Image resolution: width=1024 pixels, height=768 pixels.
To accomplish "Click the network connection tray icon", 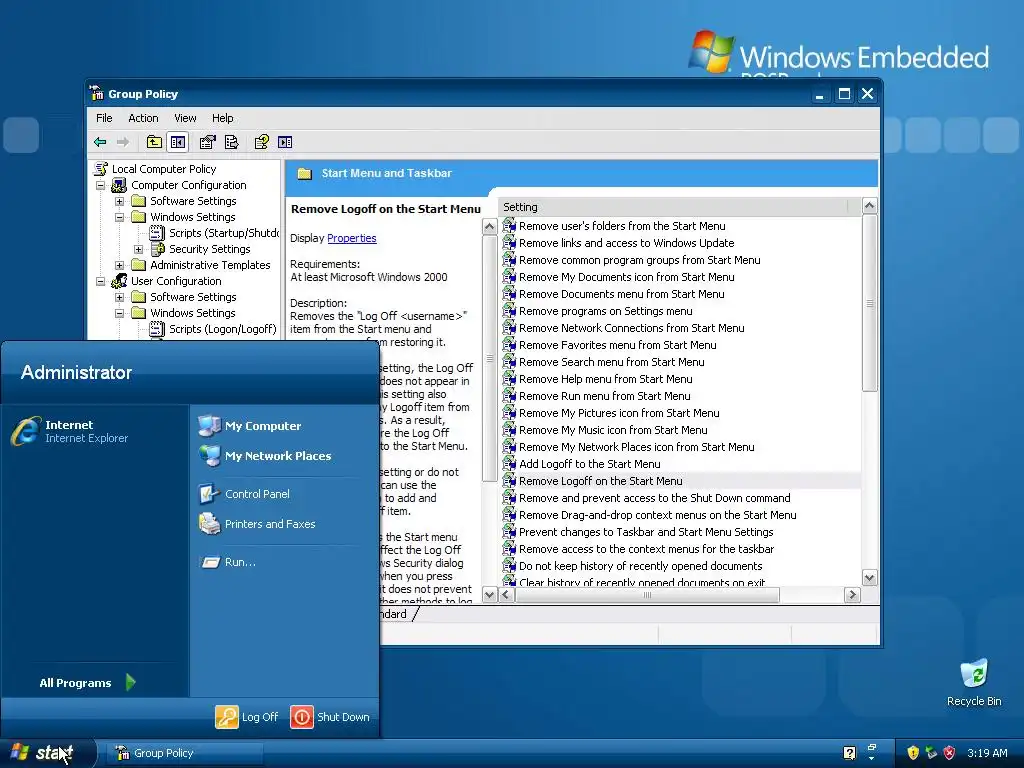I will coord(931,753).
